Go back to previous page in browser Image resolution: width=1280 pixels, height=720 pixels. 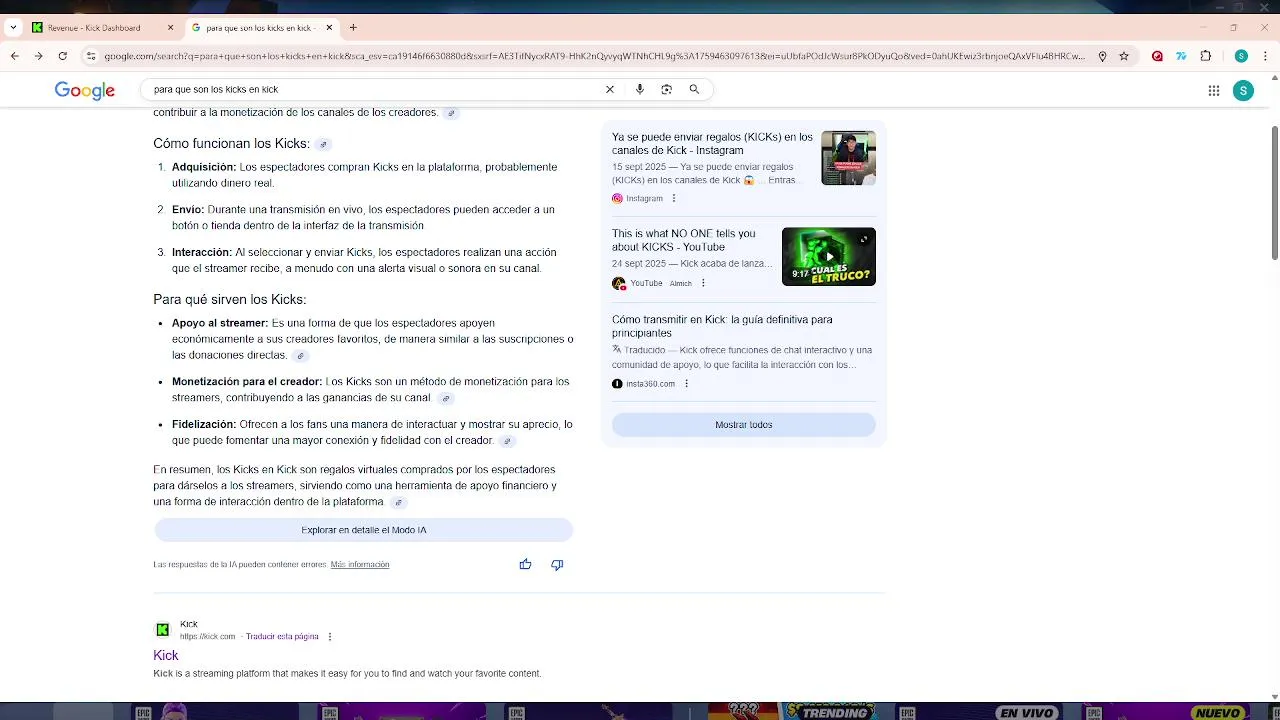pyautogui.click(x=15, y=56)
